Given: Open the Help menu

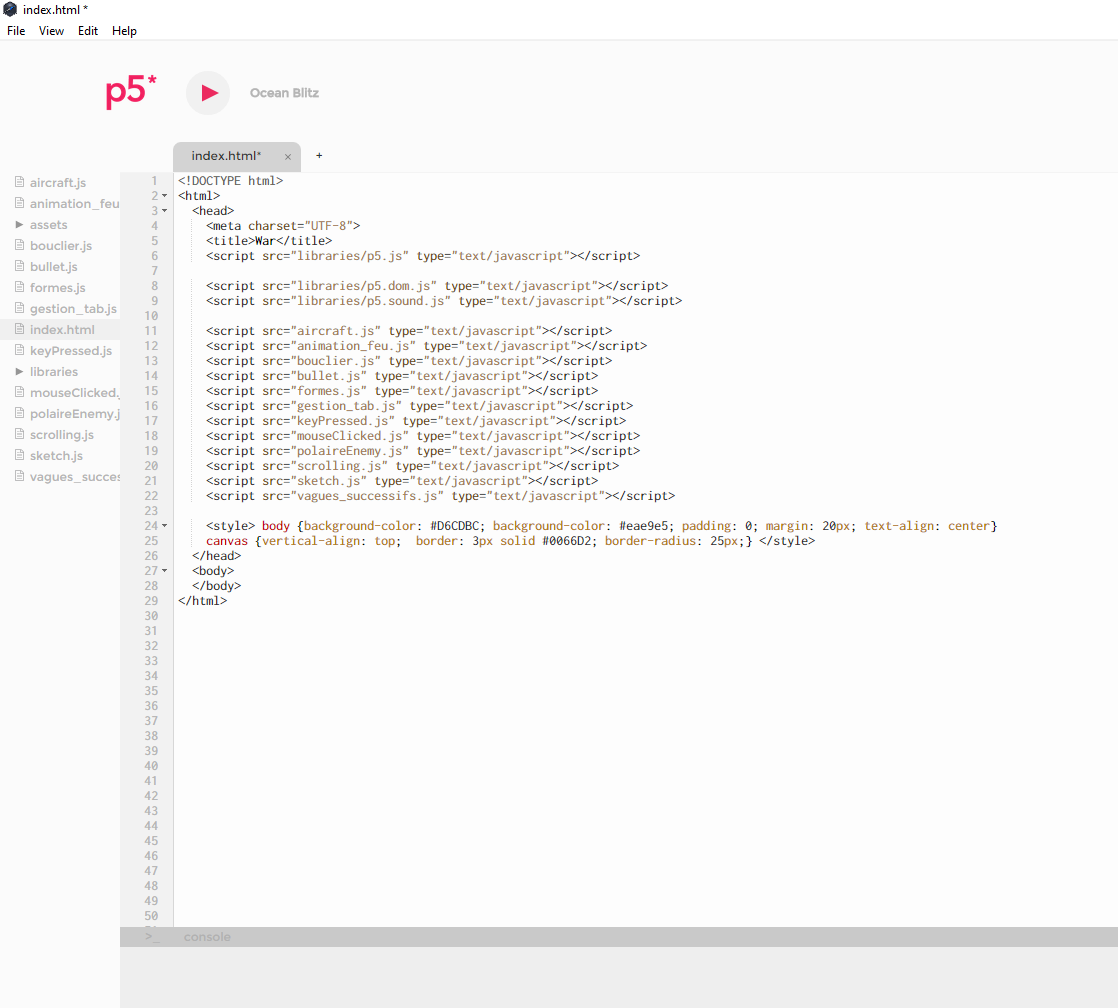Looking at the screenshot, I should (124, 31).
